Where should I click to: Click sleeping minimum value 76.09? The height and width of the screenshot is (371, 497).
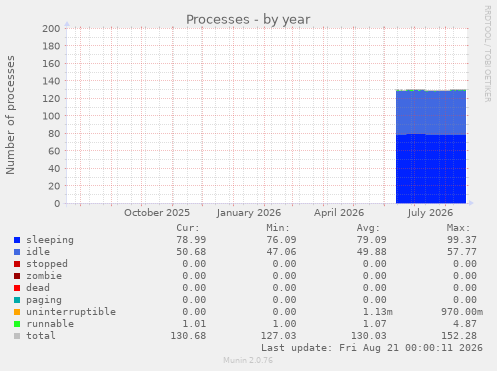281,240
